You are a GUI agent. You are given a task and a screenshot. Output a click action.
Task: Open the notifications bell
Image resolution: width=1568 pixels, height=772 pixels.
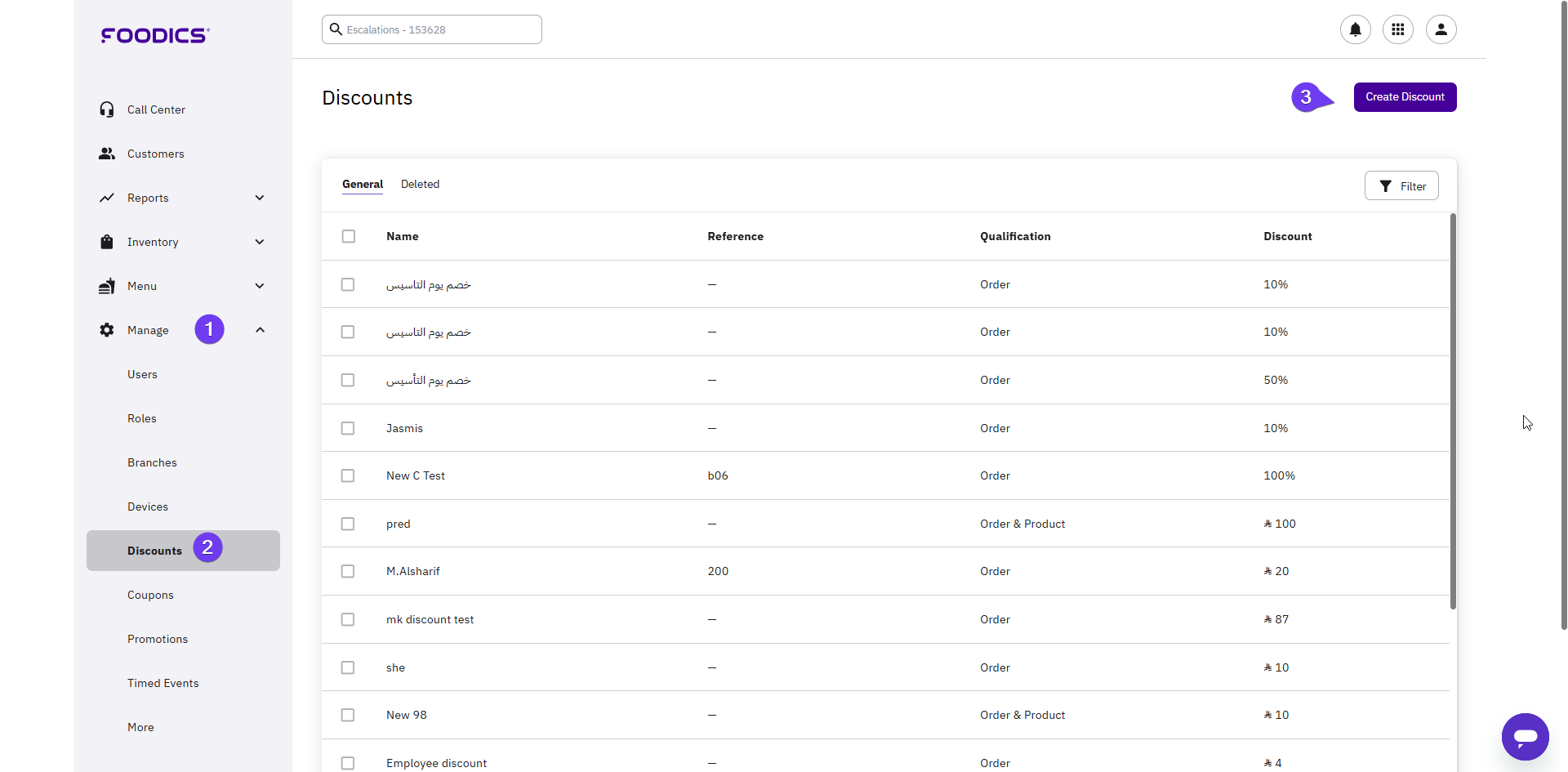click(1356, 29)
